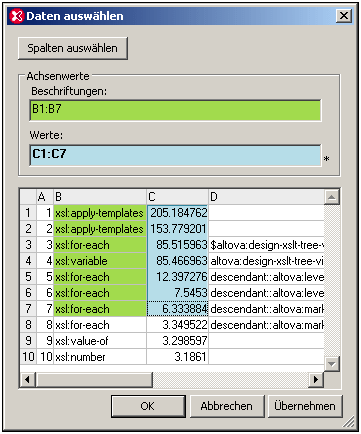The height and width of the screenshot is (434, 361).
Task: Click the horizontal scrollbar thumb
Action: coord(94,379)
